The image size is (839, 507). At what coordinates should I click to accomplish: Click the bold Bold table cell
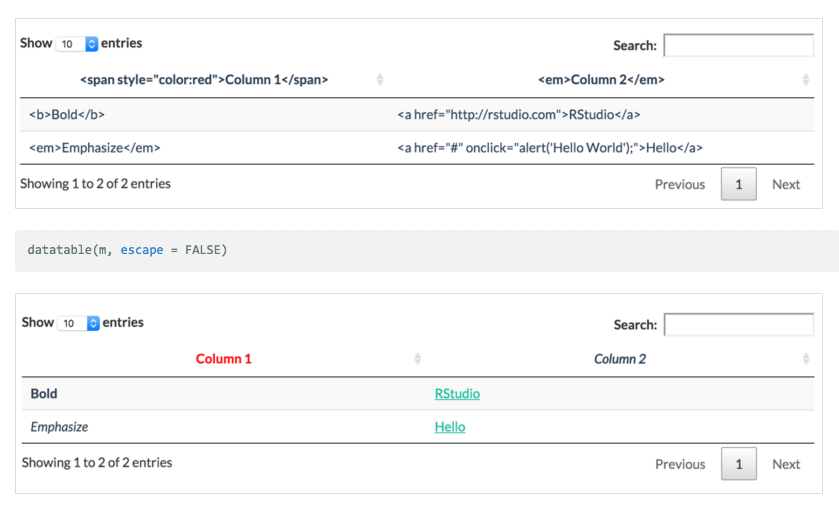(x=44, y=394)
